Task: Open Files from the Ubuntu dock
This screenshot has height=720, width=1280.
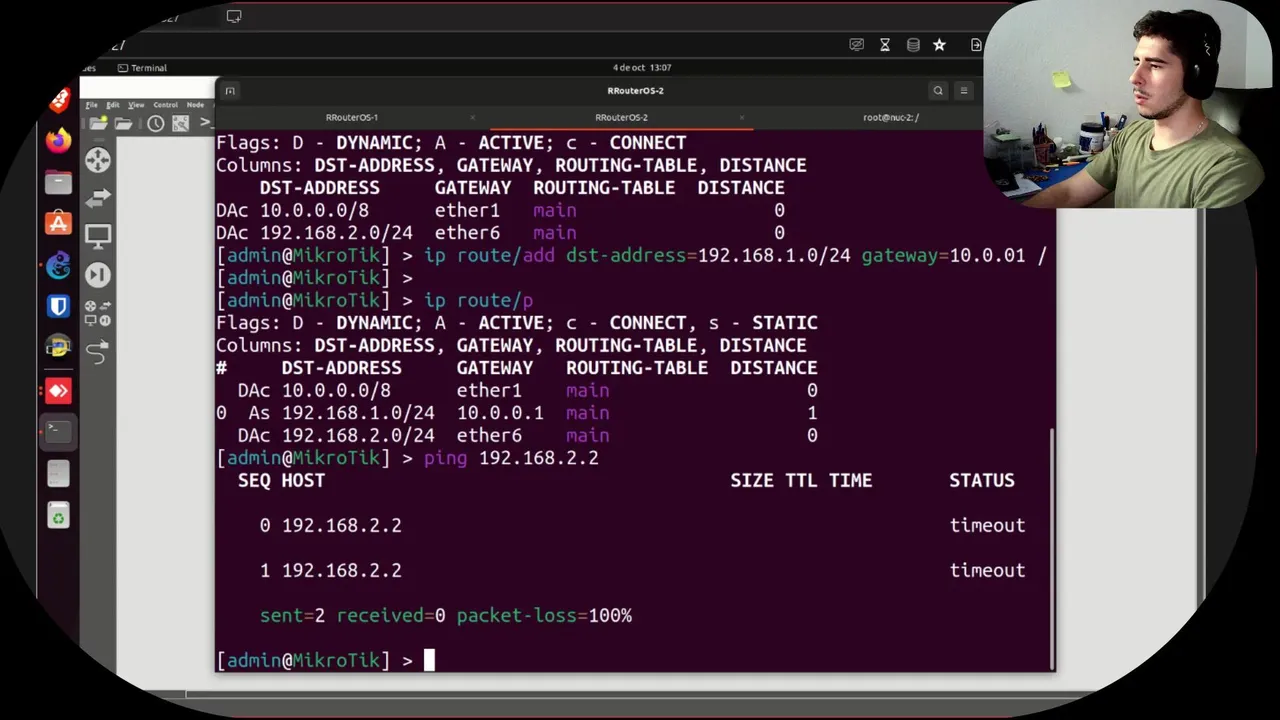Action: click(x=58, y=182)
